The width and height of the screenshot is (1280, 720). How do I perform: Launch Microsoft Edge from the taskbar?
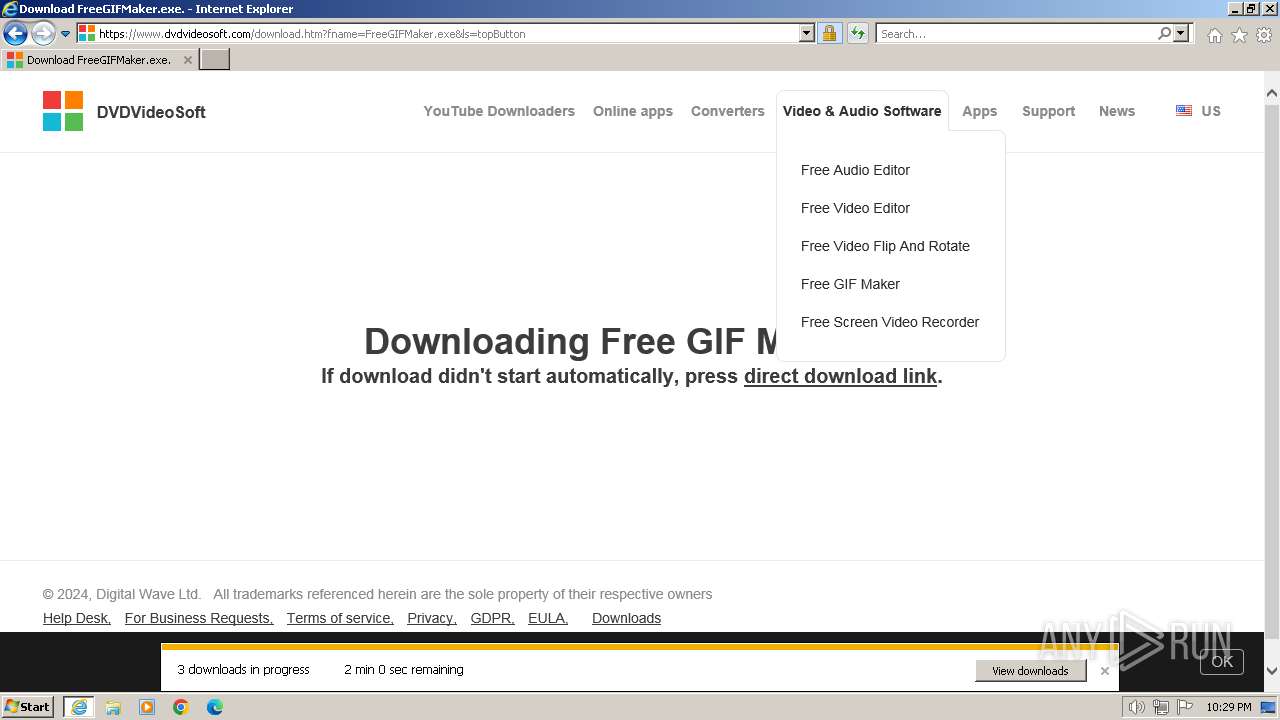click(x=215, y=707)
